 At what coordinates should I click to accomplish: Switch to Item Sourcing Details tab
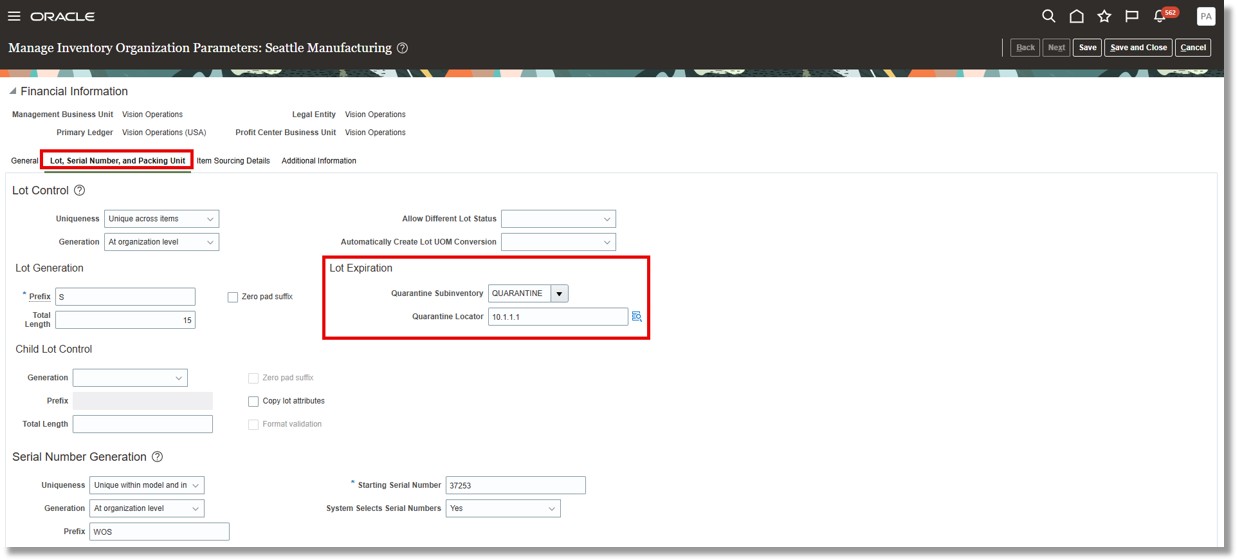click(x=233, y=160)
